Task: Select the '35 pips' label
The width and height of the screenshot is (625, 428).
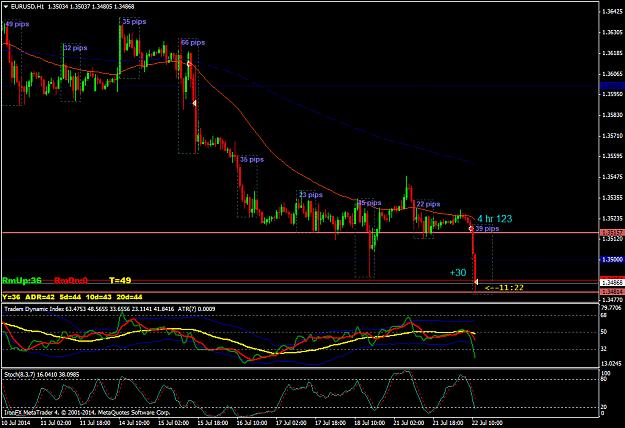Action: pyautogui.click(x=134, y=22)
